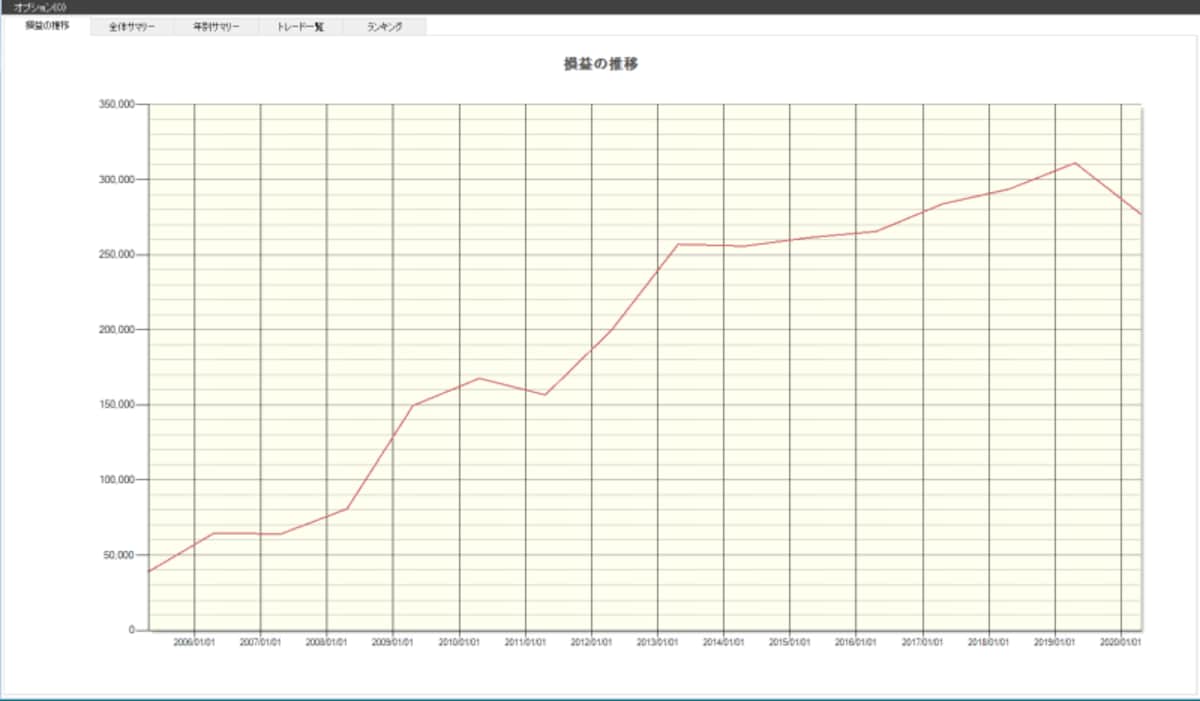Click the 2006/01/01 x-axis label
Viewport: 1200px width, 701px height.
tap(194, 643)
